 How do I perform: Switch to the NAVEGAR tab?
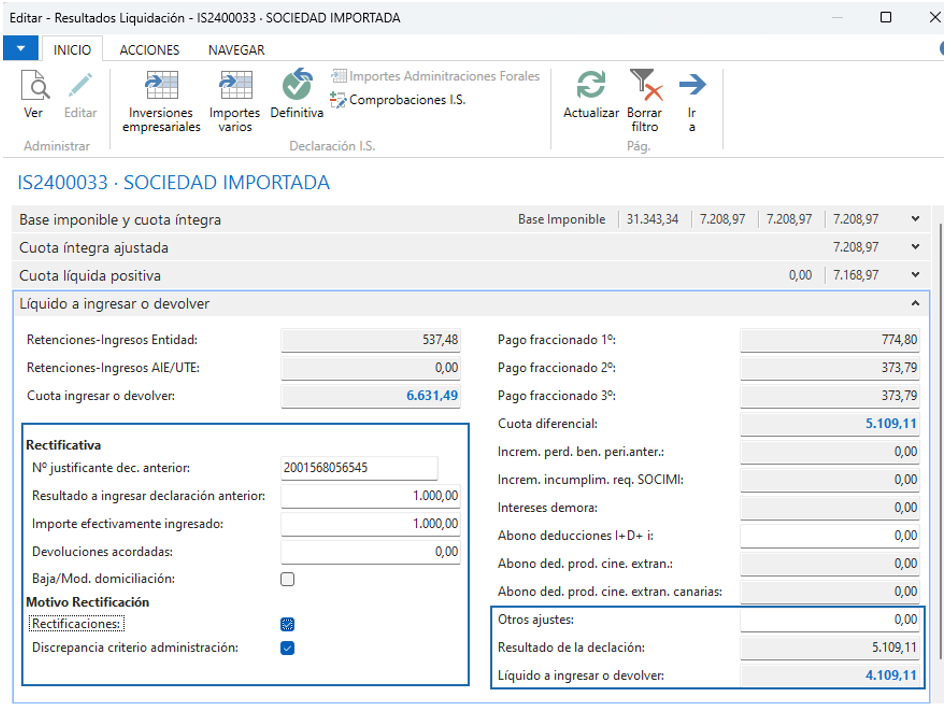click(237, 50)
